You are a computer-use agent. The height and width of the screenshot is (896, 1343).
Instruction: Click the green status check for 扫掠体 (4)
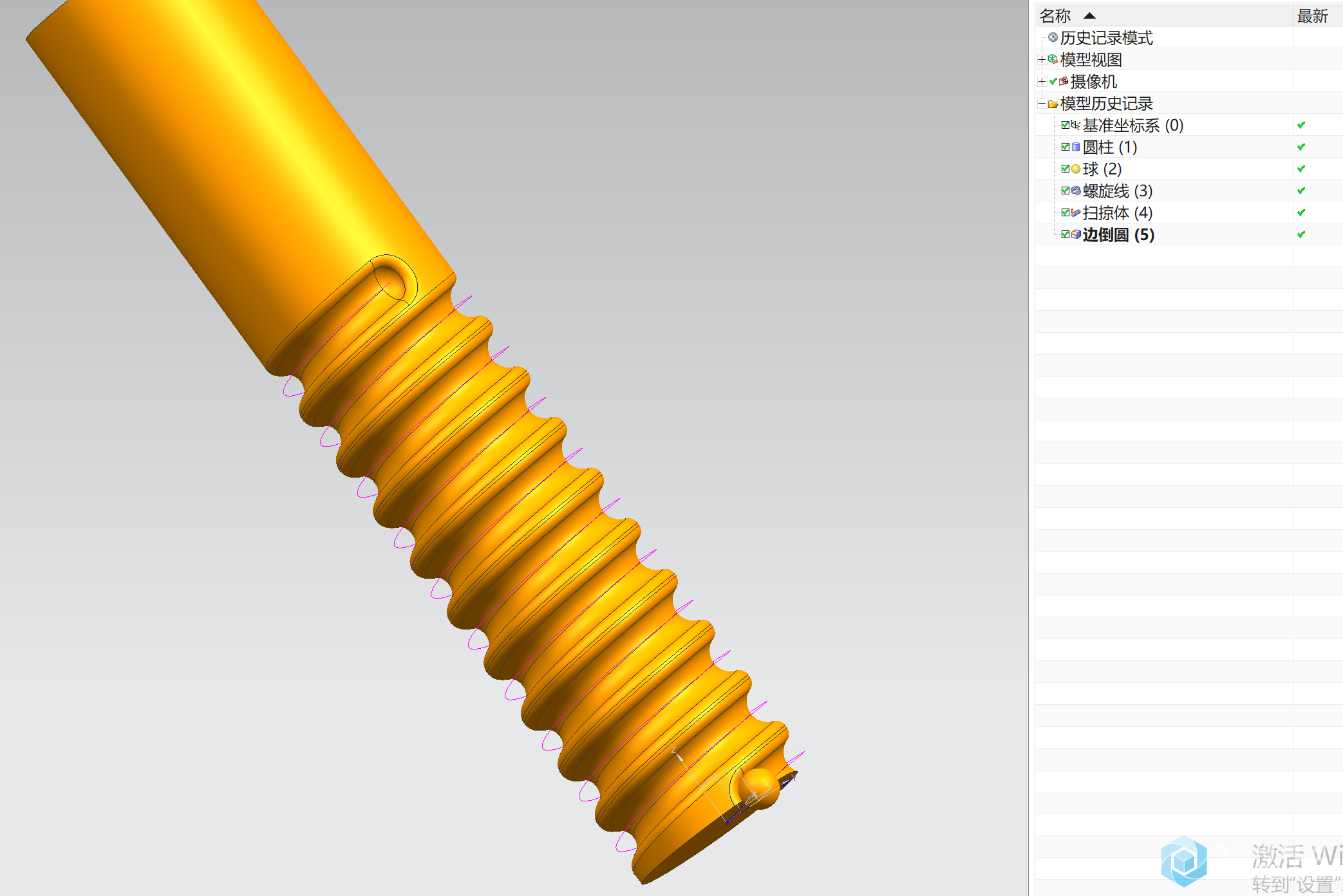pos(1301,212)
